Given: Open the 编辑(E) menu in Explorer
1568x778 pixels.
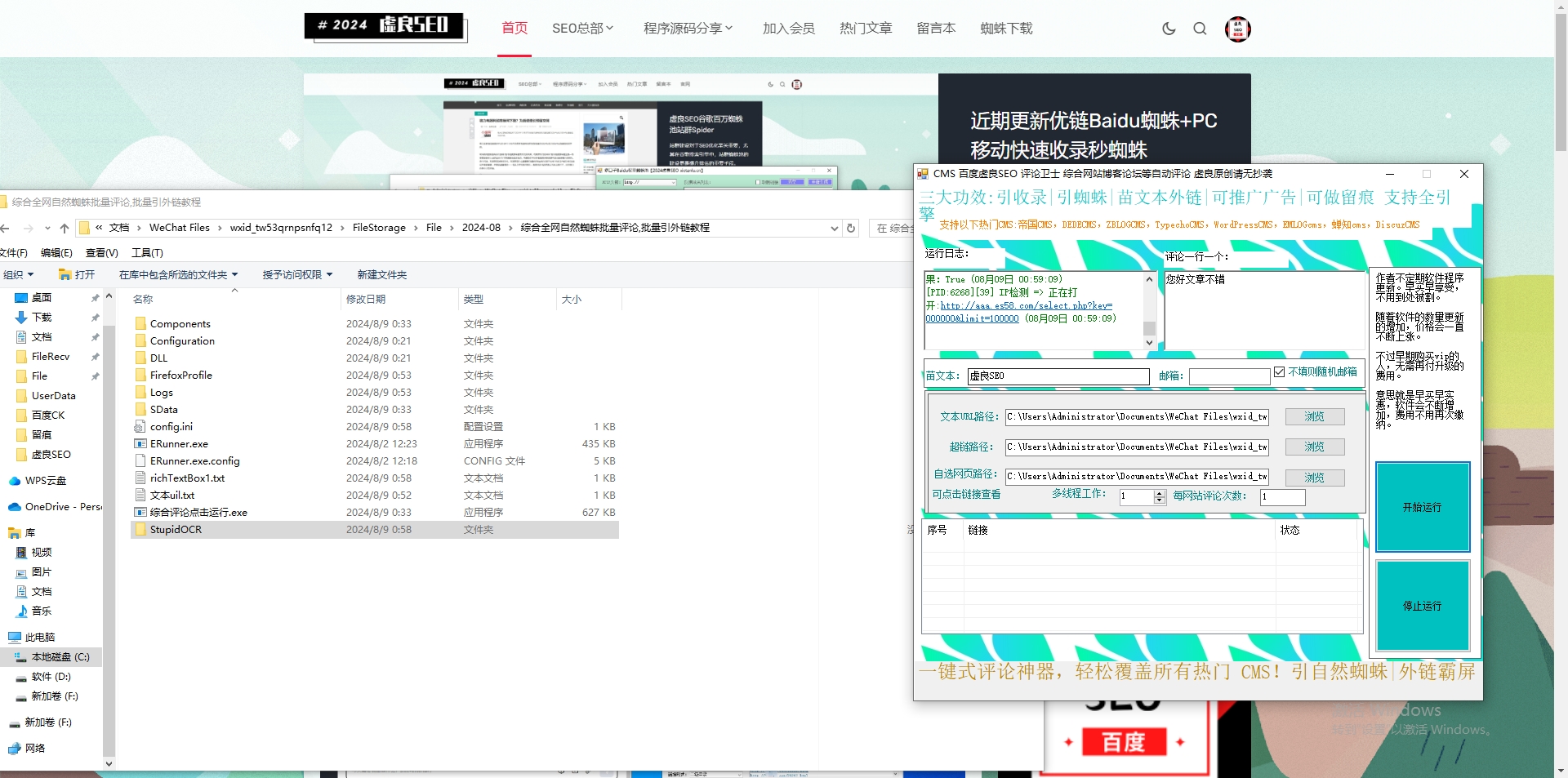Looking at the screenshot, I should coord(56,253).
